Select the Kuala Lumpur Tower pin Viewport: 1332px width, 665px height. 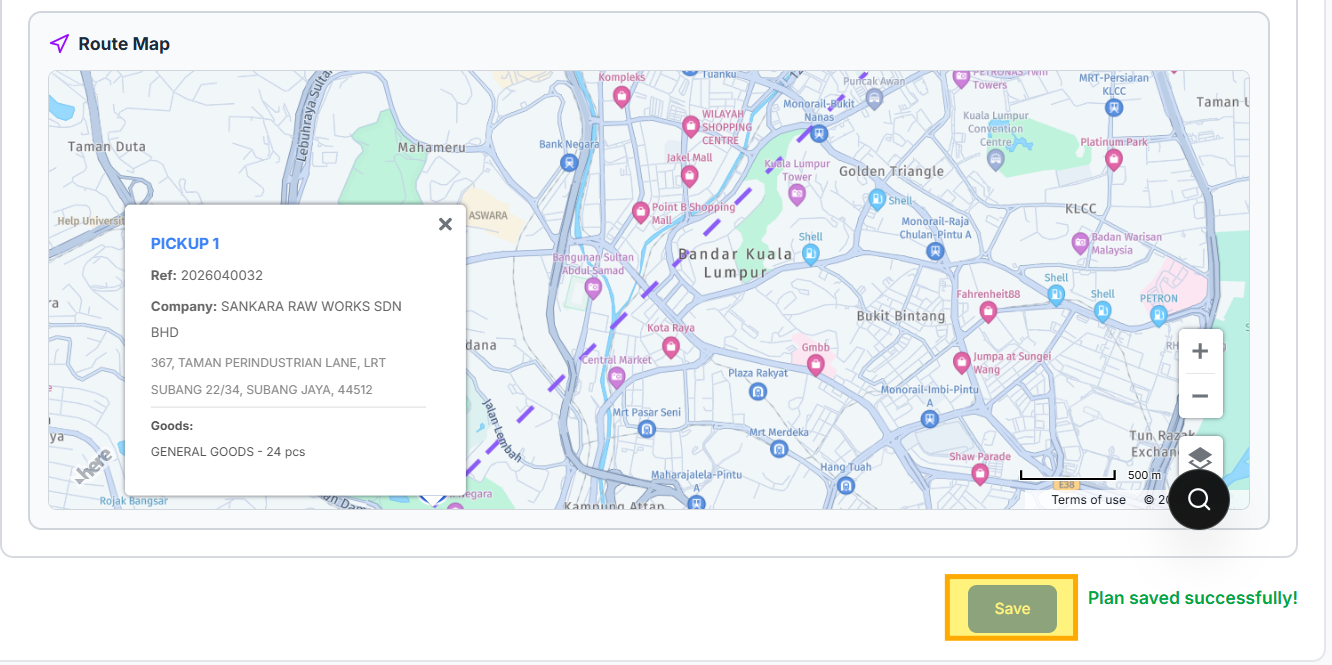pos(797,195)
